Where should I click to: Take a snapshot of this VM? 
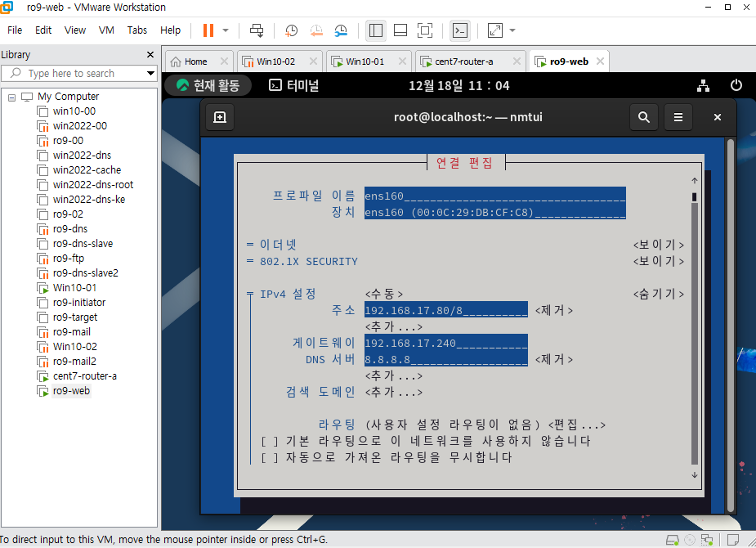click(x=291, y=31)
